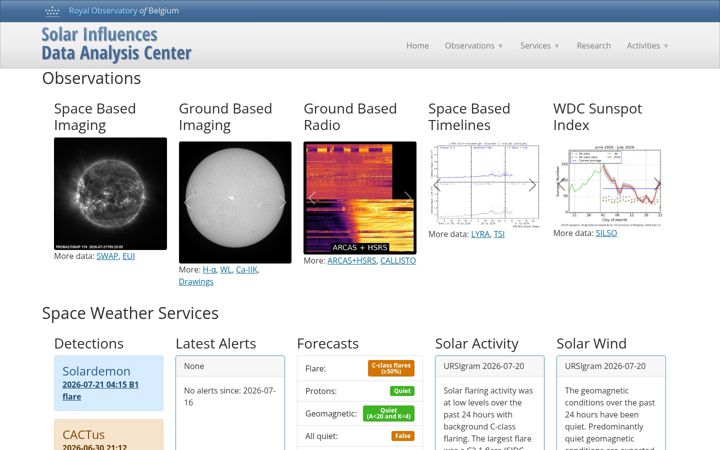Open the WL imaging link
Image resolution: width=720 pixels, height=450 pixels.
coord(225,270)
